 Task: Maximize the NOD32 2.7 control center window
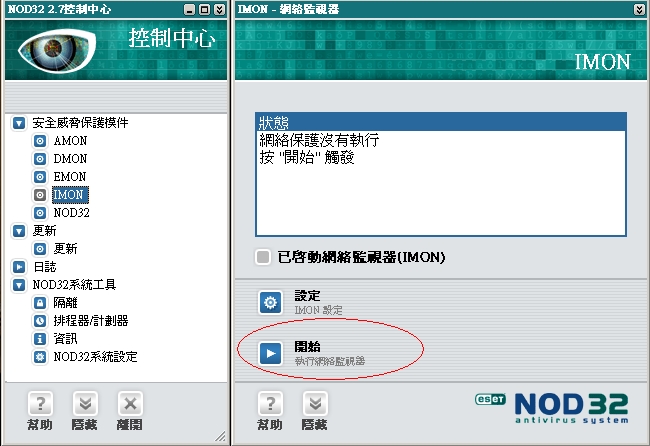click(x=204, y=9)
